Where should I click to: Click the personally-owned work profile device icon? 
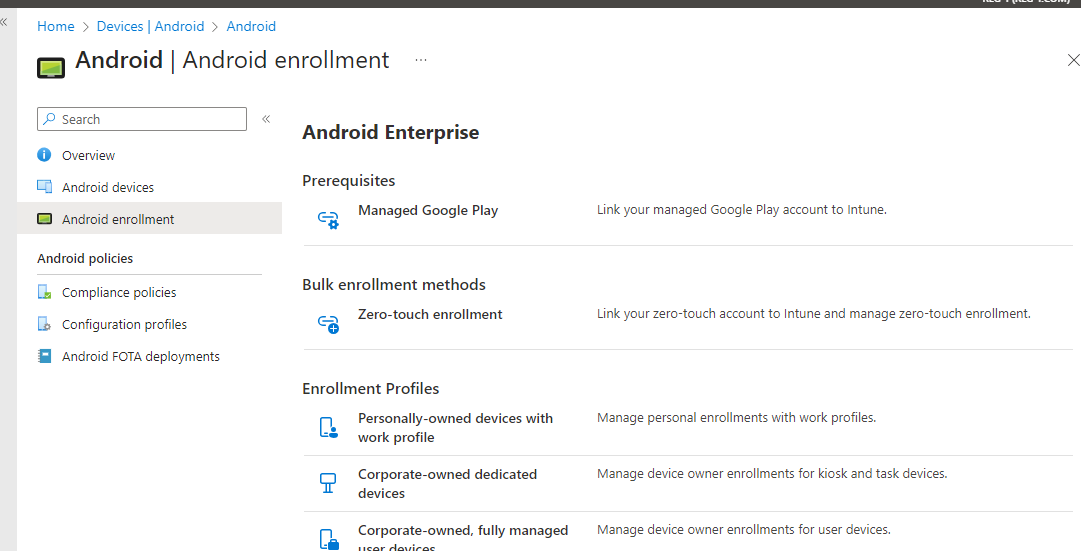(328, 428)
